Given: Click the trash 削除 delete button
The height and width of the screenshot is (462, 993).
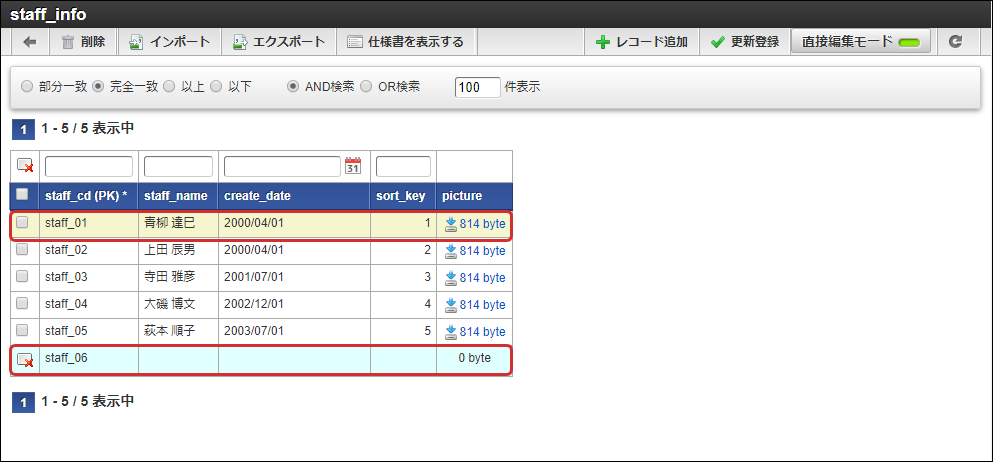Looking at the screenshot, I should (x=82, y=42).
